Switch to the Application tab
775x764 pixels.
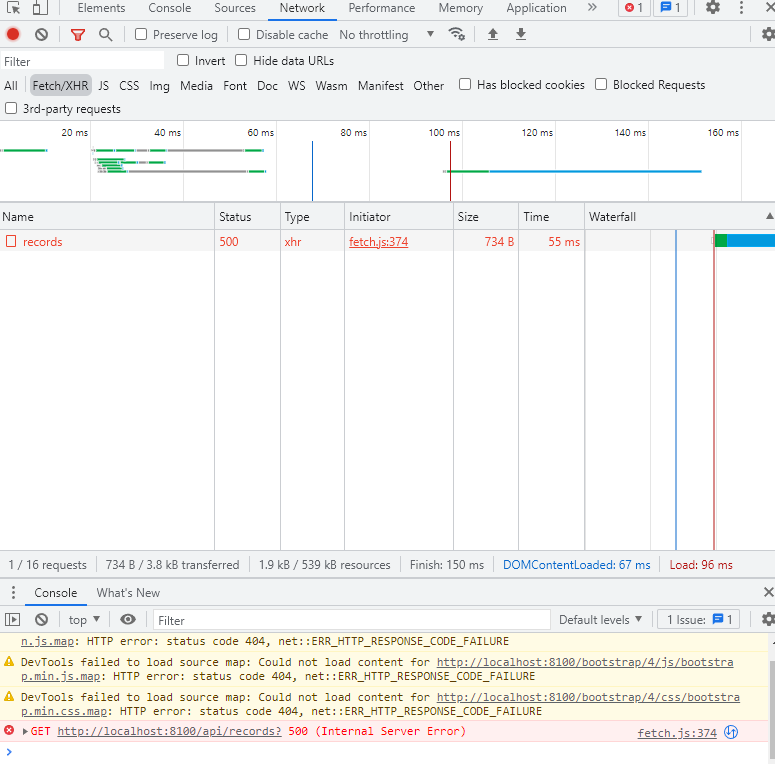tap(536, 8)
